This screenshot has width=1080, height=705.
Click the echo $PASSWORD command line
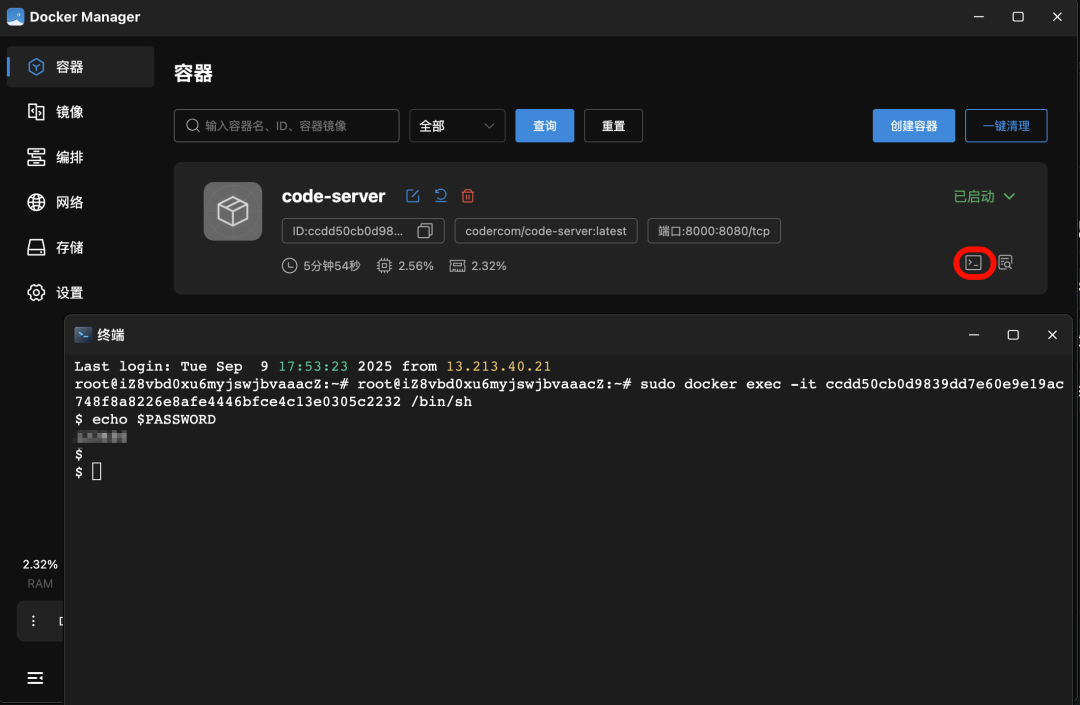145,419
